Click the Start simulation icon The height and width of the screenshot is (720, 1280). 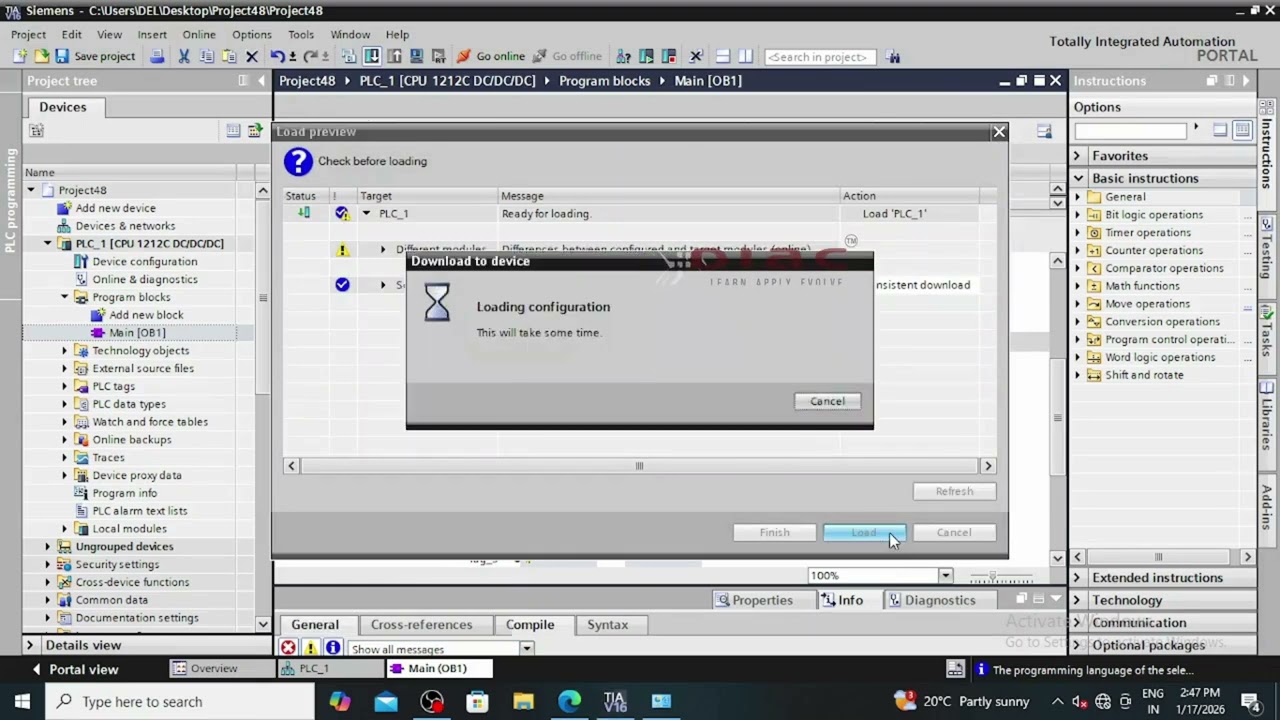(x=416, y=56)
